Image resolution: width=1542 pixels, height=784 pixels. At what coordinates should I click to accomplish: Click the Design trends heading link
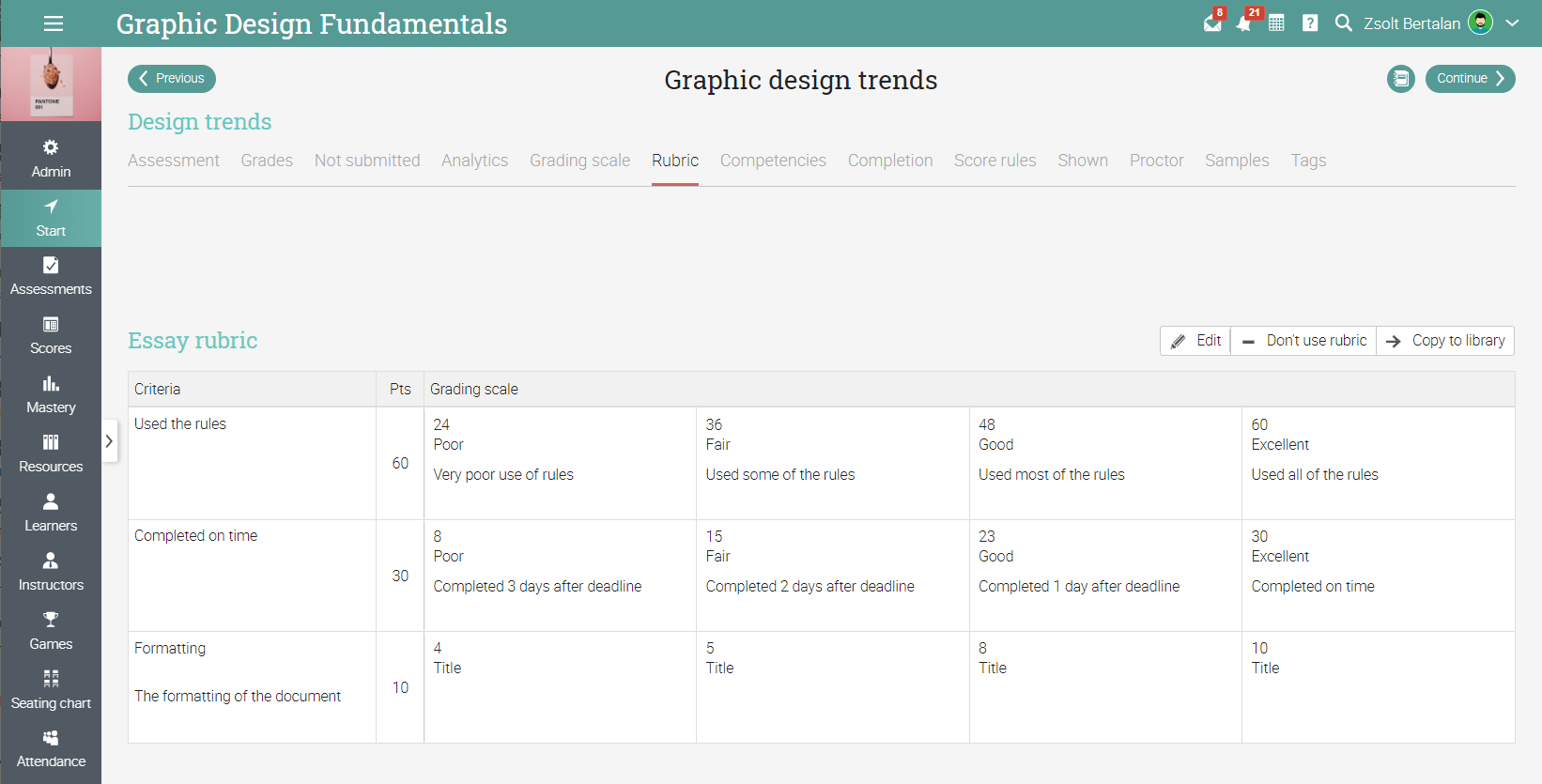[199, 122]
